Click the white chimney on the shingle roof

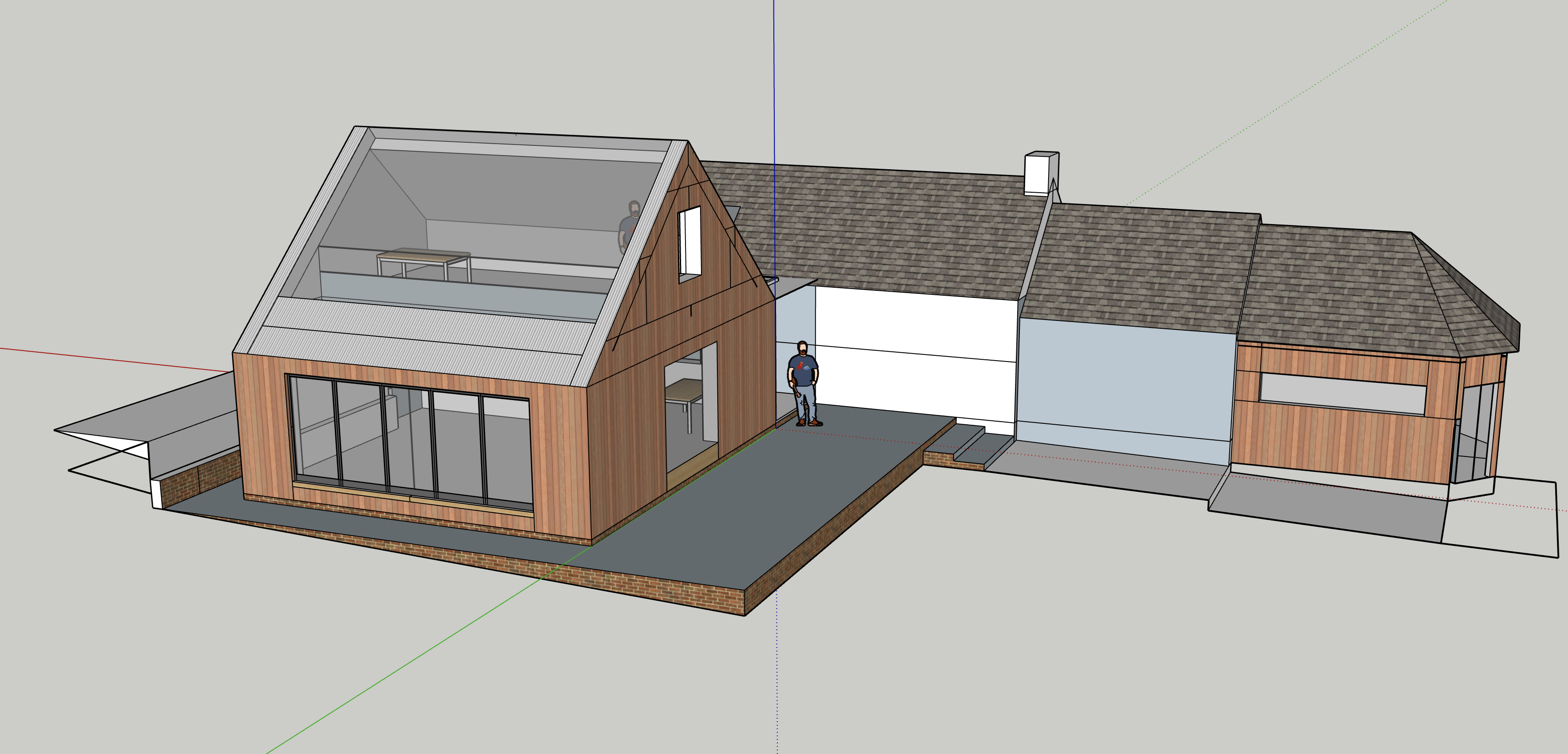coord(1042,174)
